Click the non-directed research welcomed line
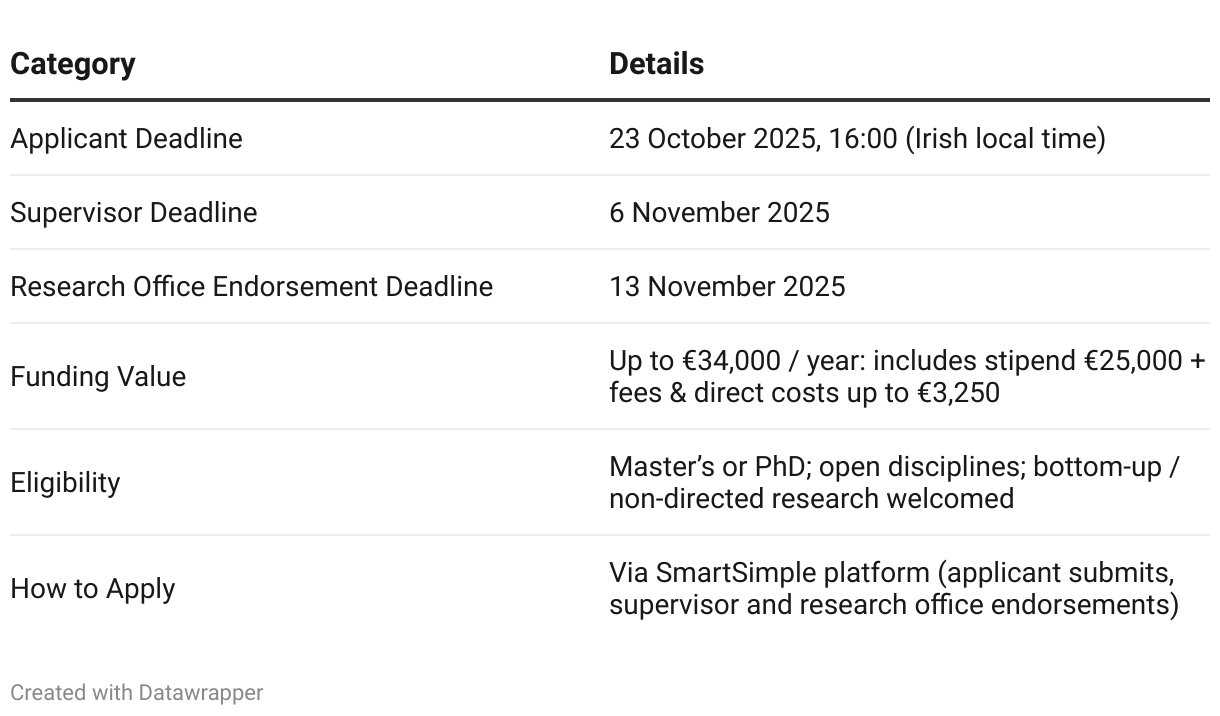This screenshot has height=716, width=1220. tap(811, 498)
